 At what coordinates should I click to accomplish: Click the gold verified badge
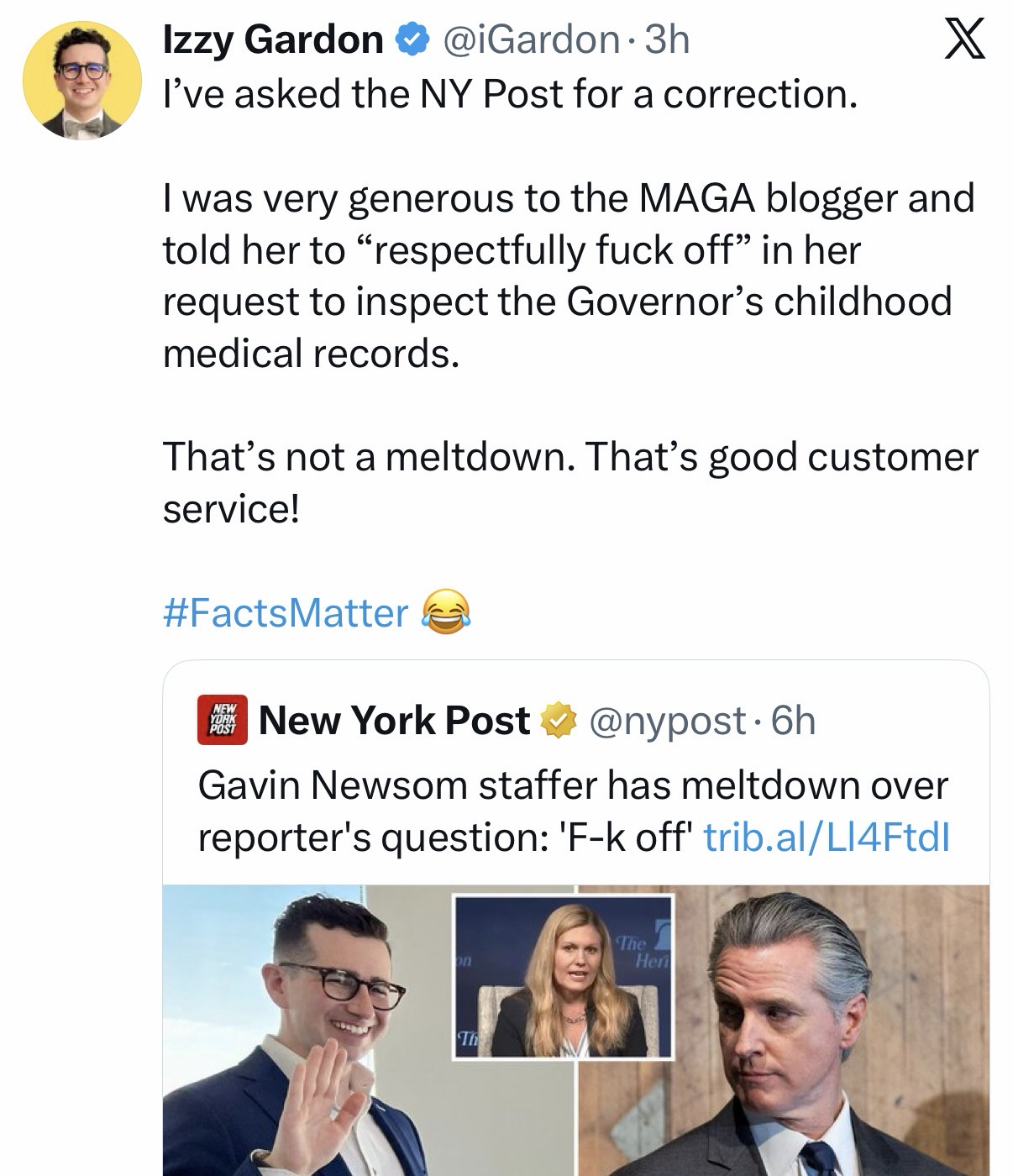pyautogui.click(x=559, y=721)
